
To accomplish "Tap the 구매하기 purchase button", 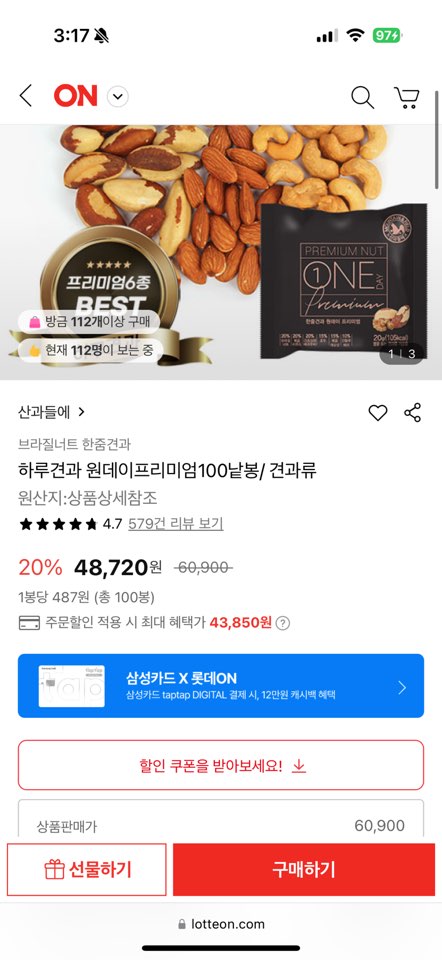I will pyautogui.click(x=304, y=869).
